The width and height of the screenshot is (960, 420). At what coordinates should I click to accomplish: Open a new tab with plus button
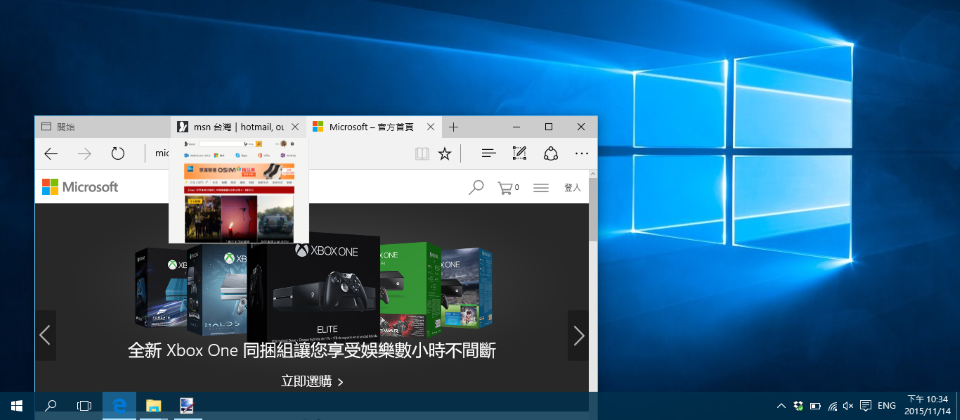point(453,127)
